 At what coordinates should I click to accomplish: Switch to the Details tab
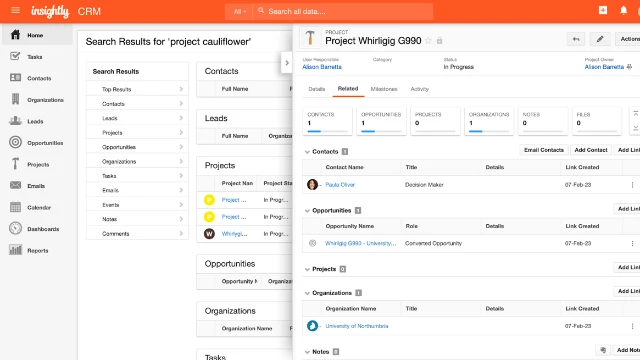[x=317, y=89]
